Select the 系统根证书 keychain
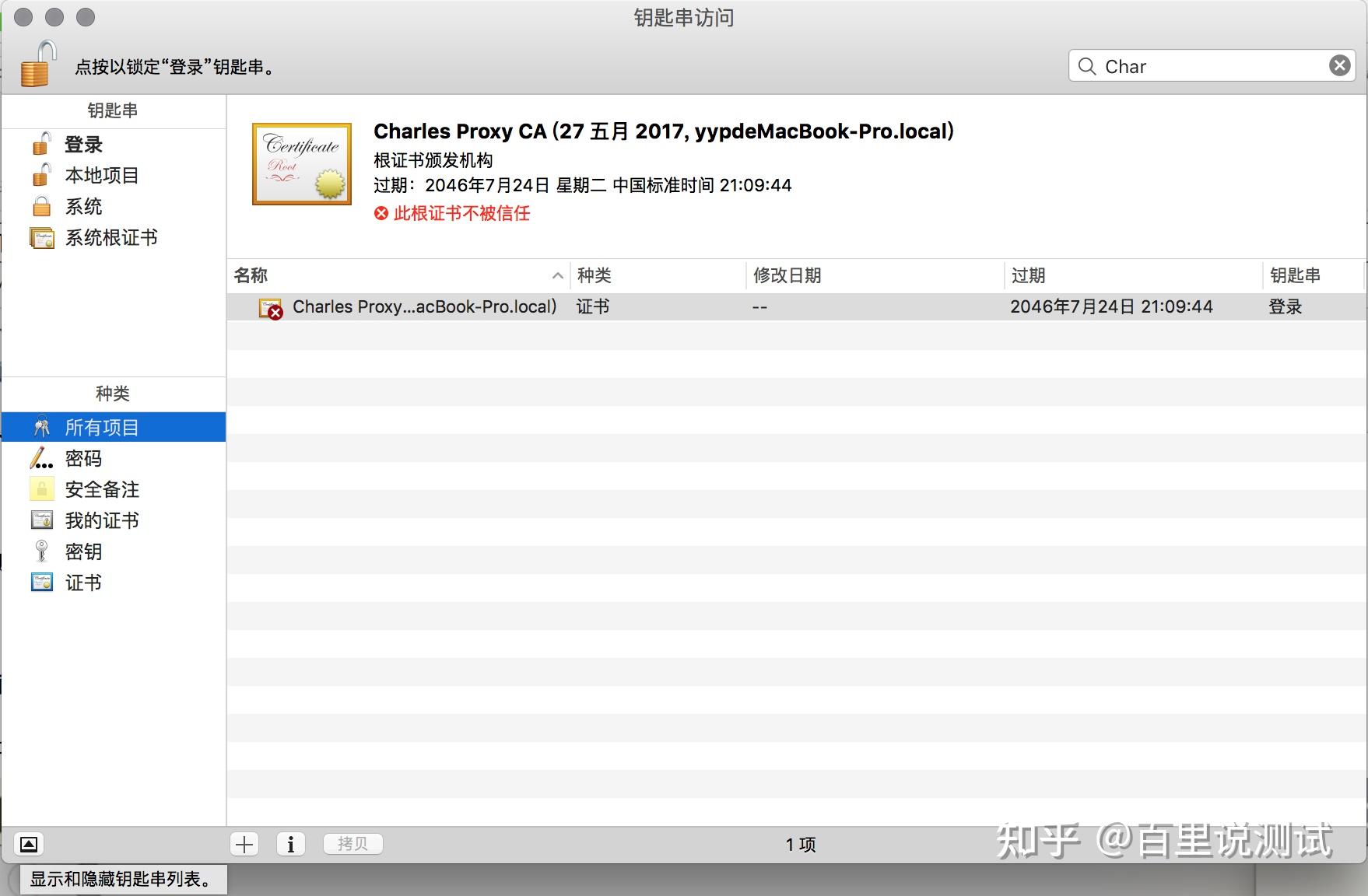Screen dimensions: 1368x896 tap(110, 237)
